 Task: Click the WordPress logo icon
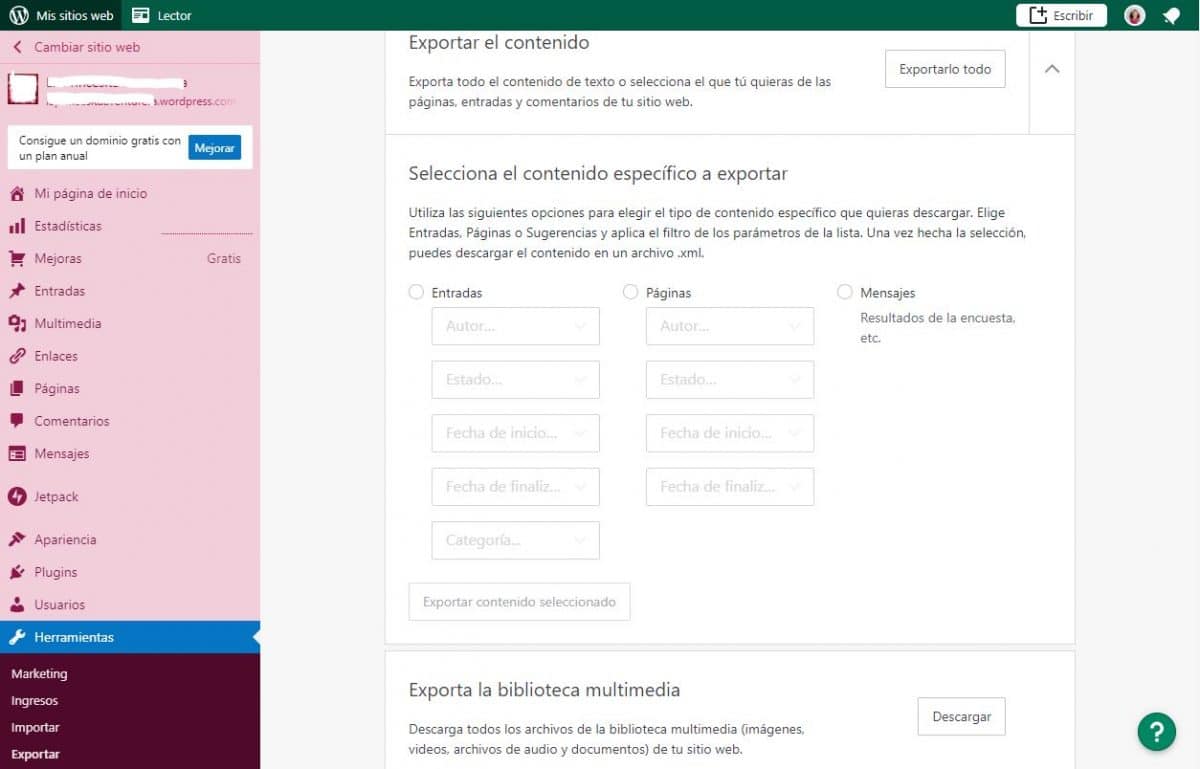18,15
